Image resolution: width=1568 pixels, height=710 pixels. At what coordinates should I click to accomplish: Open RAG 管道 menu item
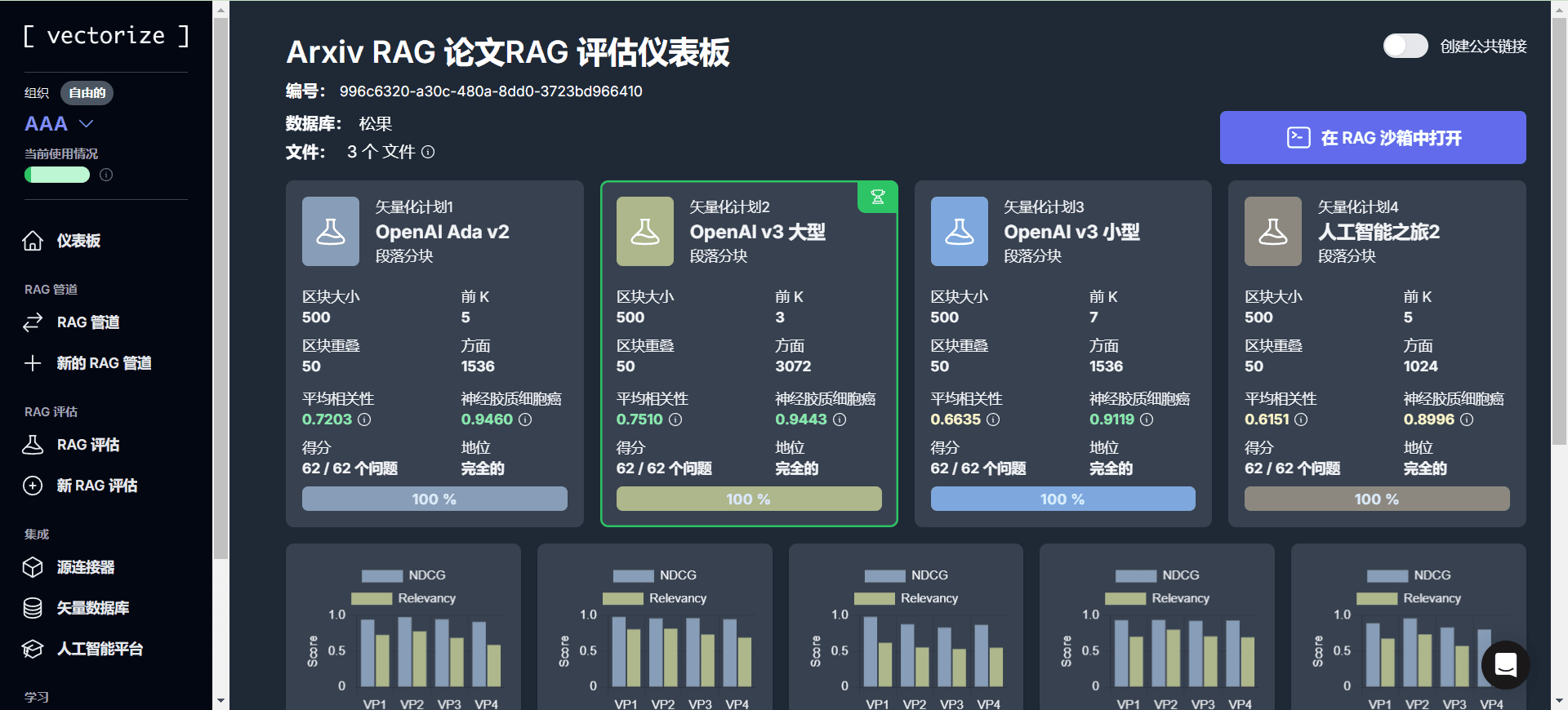point(88,322)
